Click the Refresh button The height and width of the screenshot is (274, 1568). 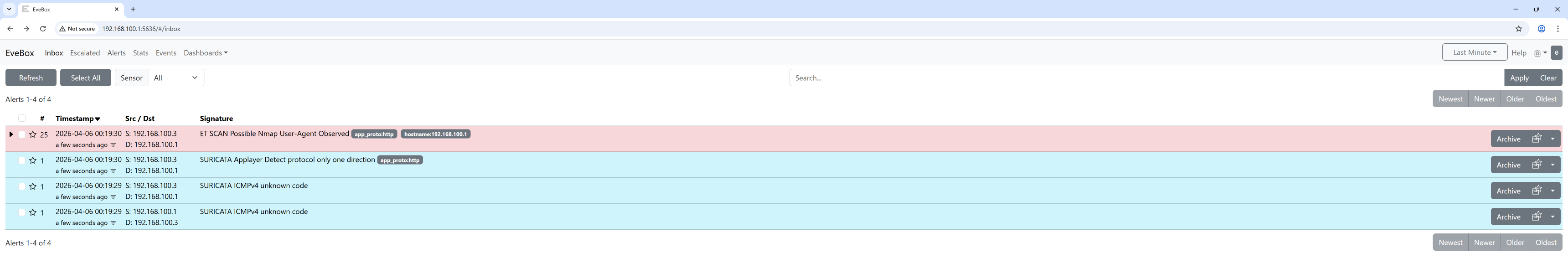click(x=31, y=78)
